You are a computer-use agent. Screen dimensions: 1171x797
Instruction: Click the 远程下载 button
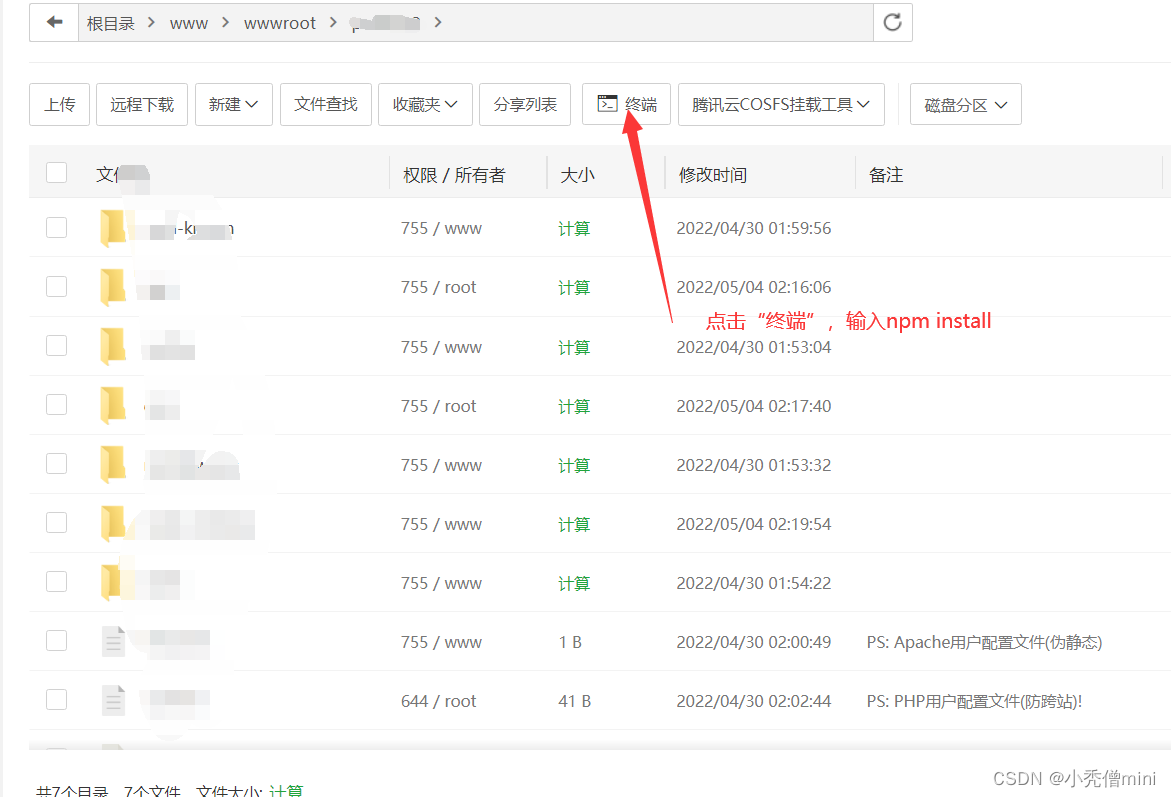(x=142, y=105)
